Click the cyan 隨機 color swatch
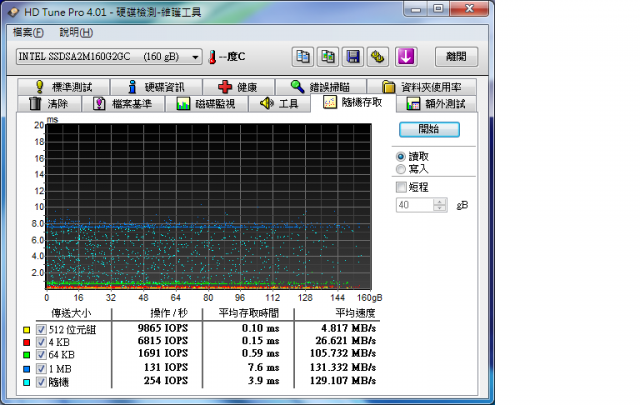Viewport: 640px width, 405px height. pos(27,383)
